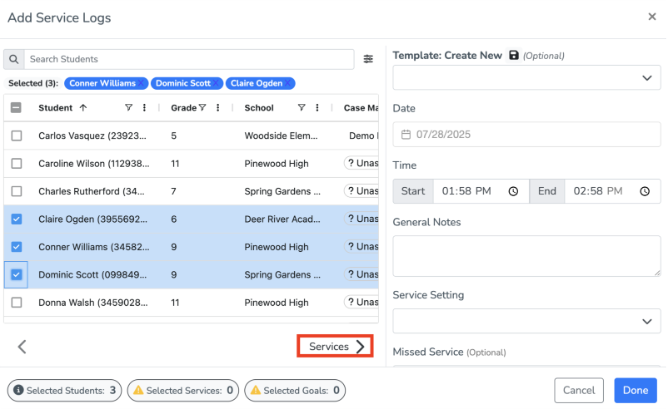Screen dimensions: 667x409
Task: Click Unassigned badge in Donna Walsh row
Action: (361, 303)
